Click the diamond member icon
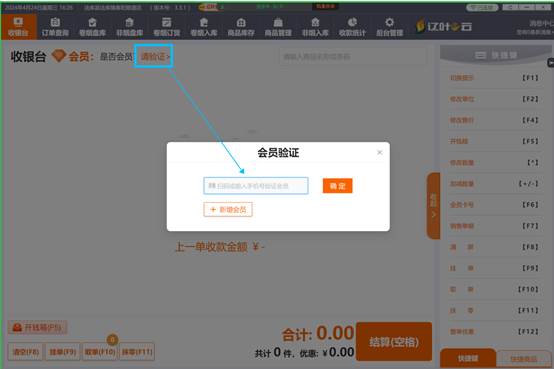This screenshot has width=554, height=369. coord(59,55)
